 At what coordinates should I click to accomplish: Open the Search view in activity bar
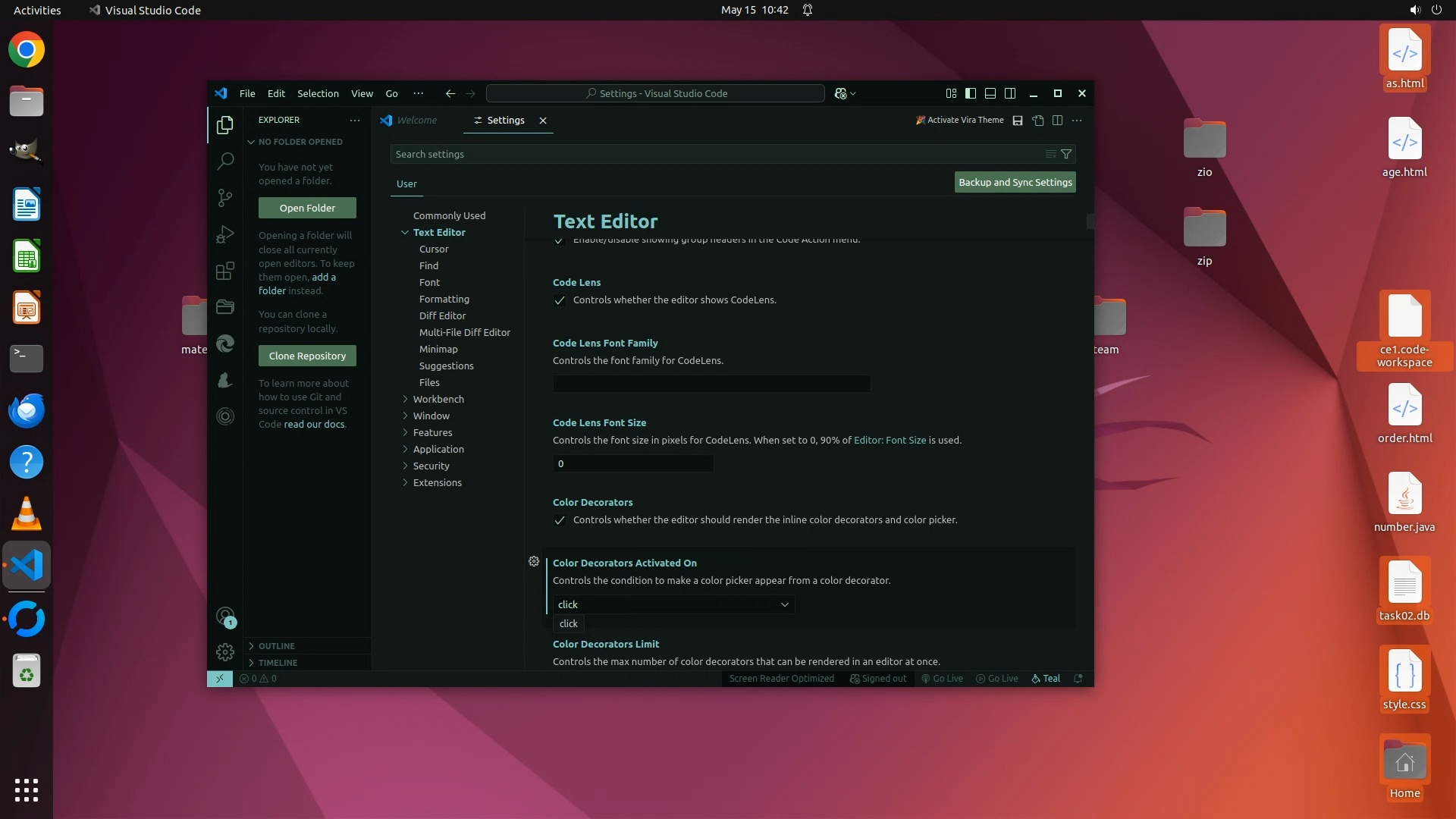point(225,161)
